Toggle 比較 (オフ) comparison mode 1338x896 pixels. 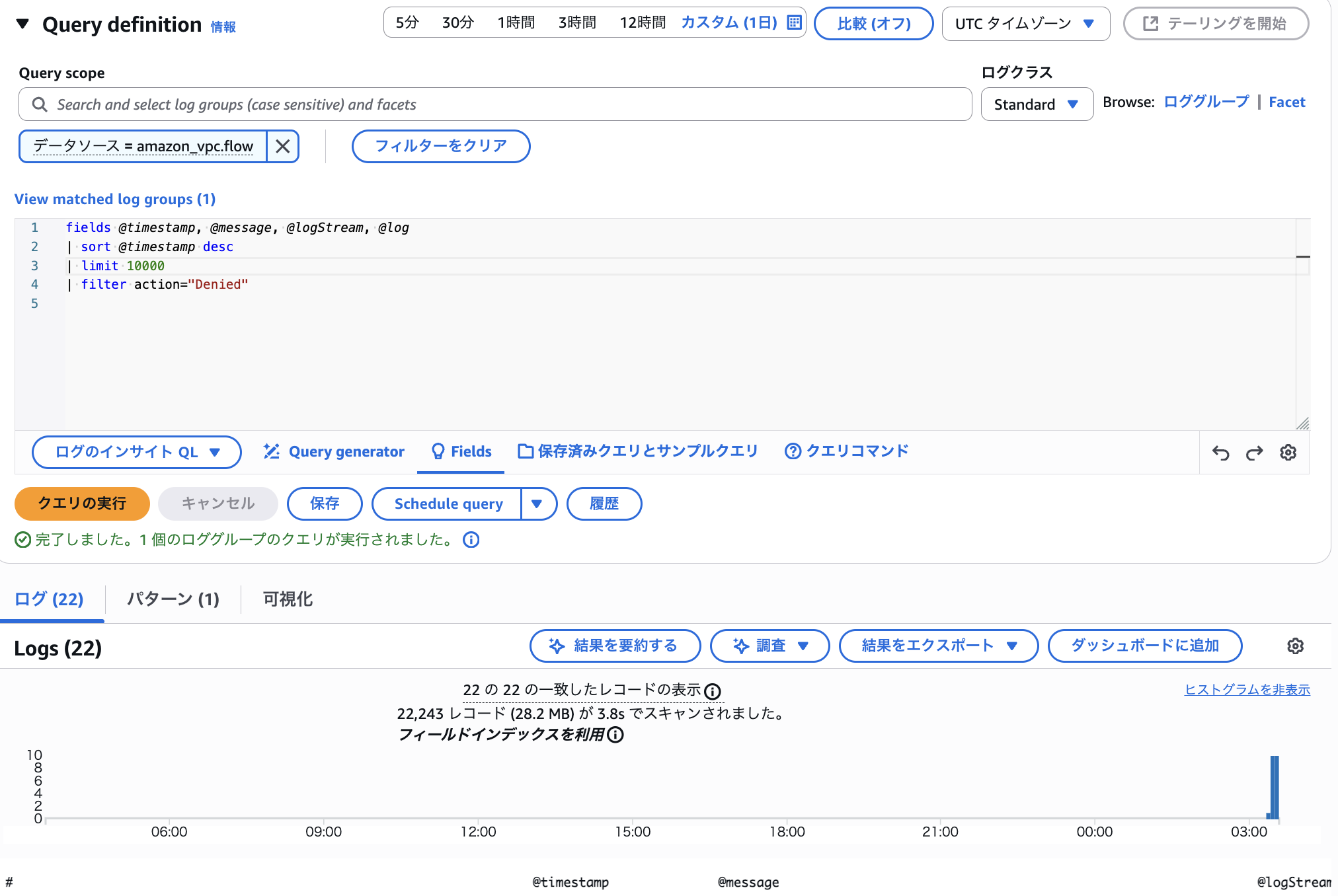click(873, 23)
